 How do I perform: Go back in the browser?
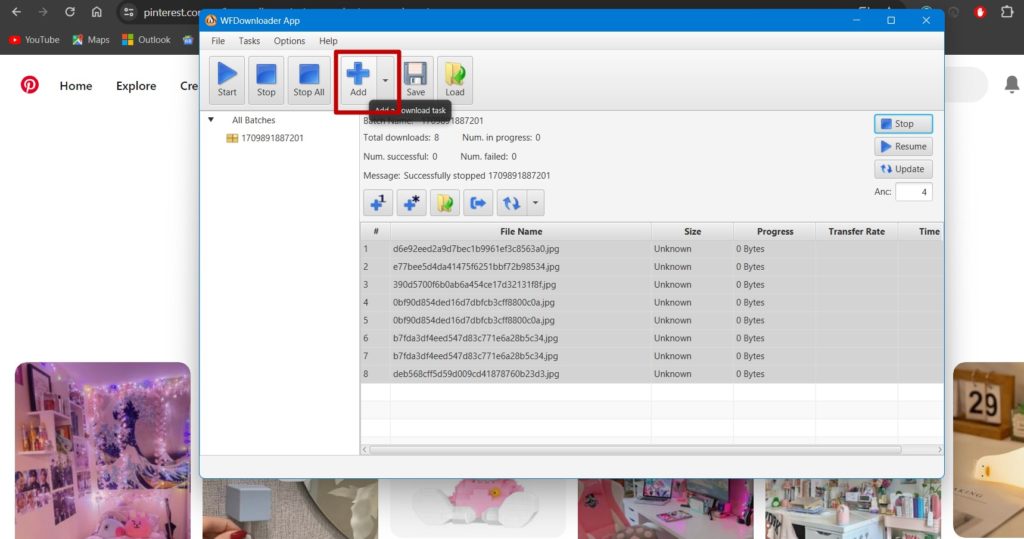16,12
